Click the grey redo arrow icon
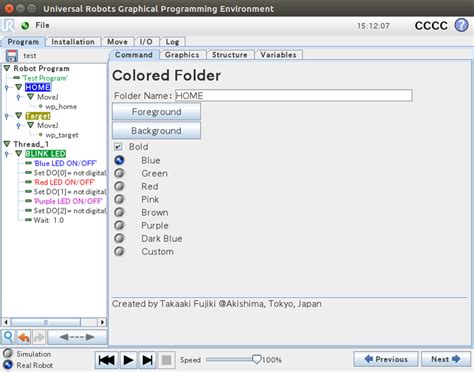 tap(39, 337)
